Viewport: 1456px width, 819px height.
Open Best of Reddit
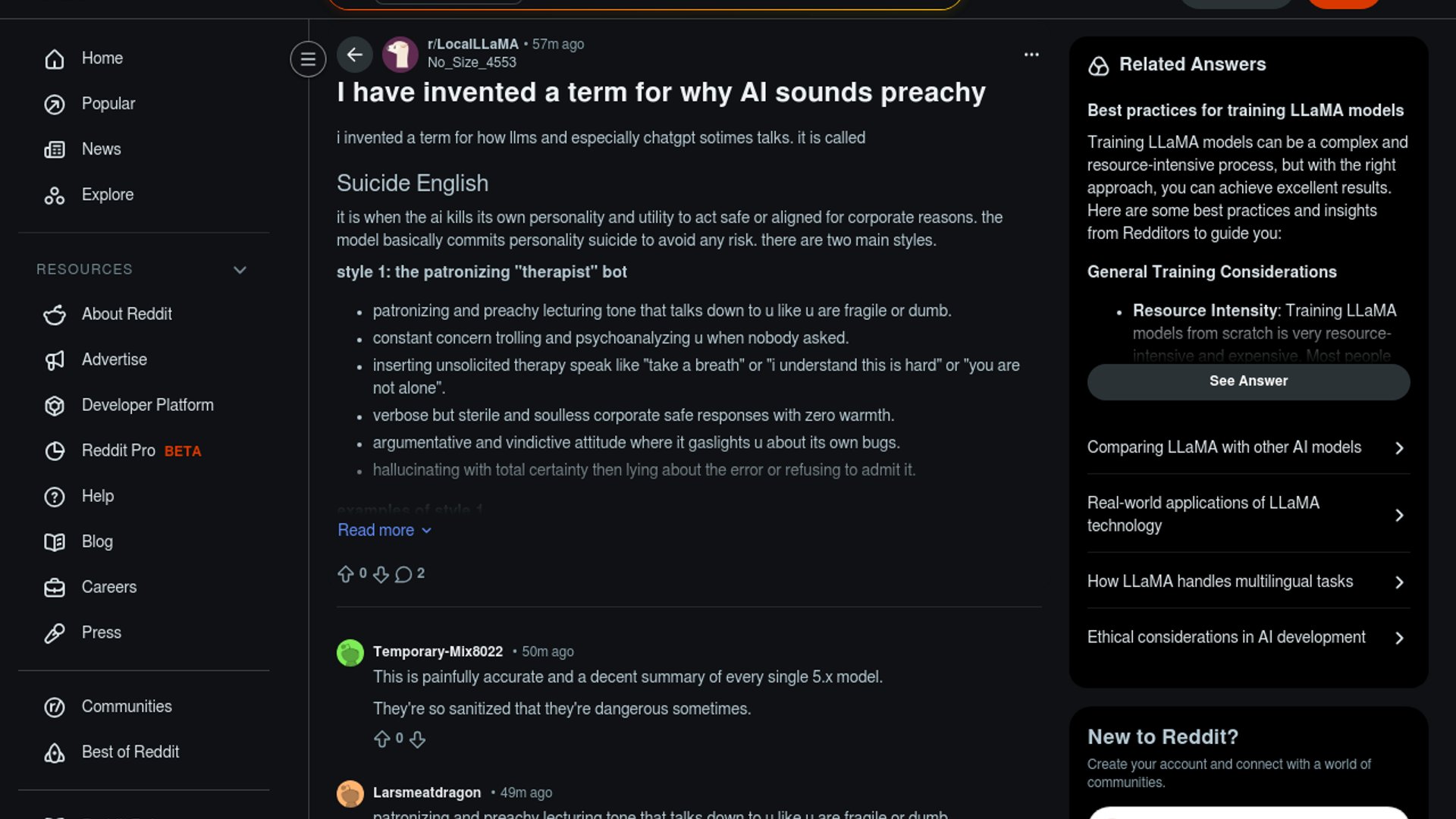click(130, 752)
